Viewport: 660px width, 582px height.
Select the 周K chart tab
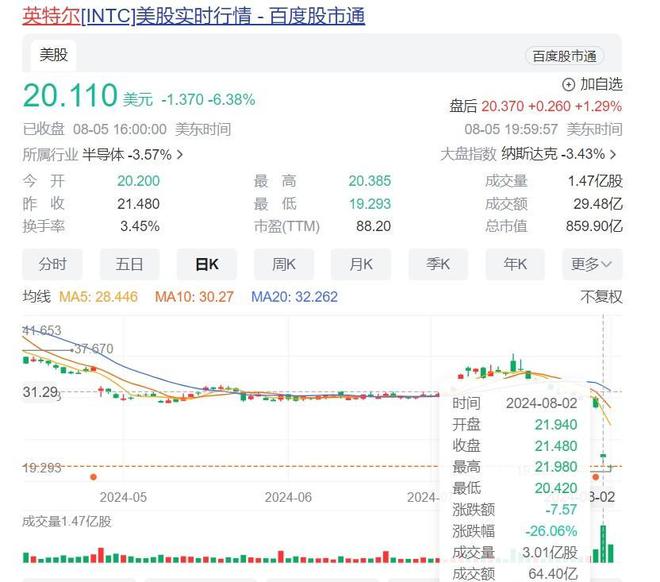(x=284, y=264)
